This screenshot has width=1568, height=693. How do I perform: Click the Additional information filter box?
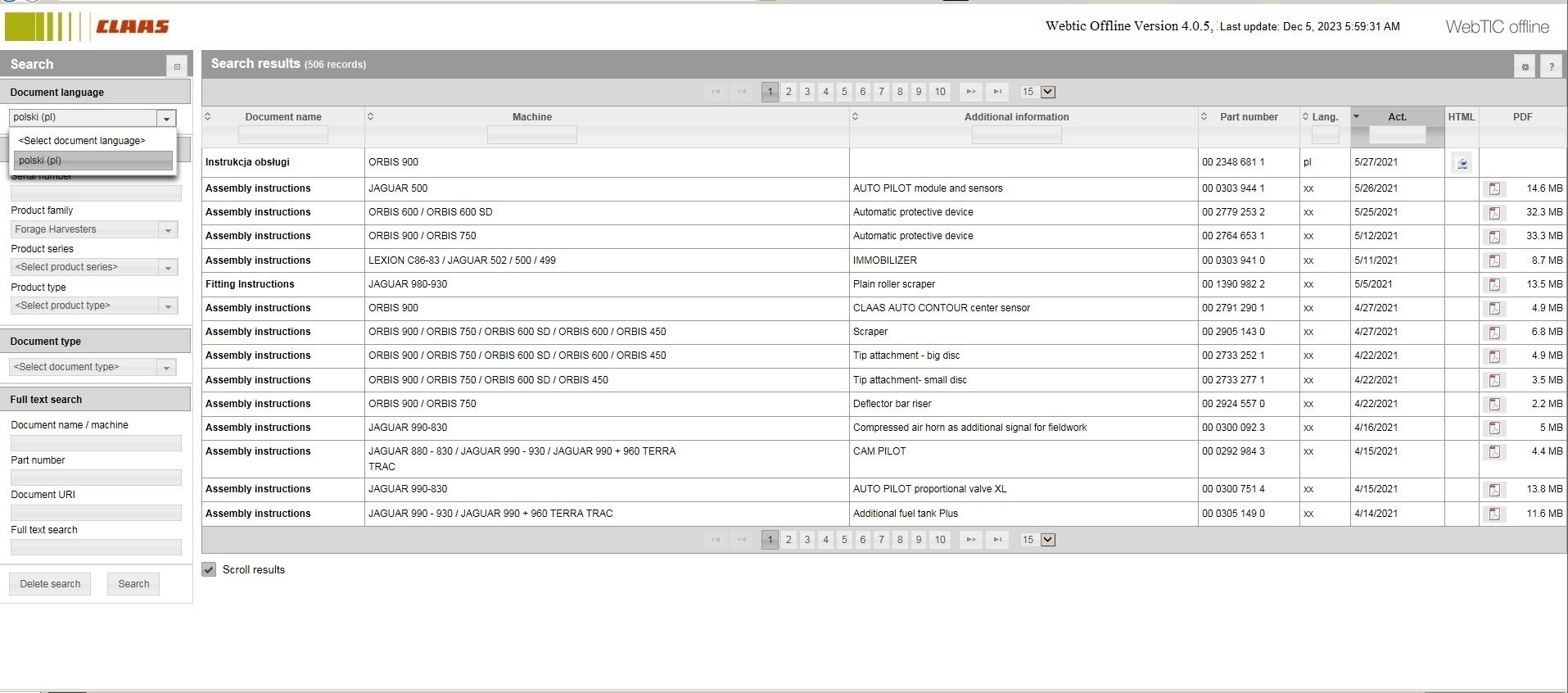(x=1017, y=135)
